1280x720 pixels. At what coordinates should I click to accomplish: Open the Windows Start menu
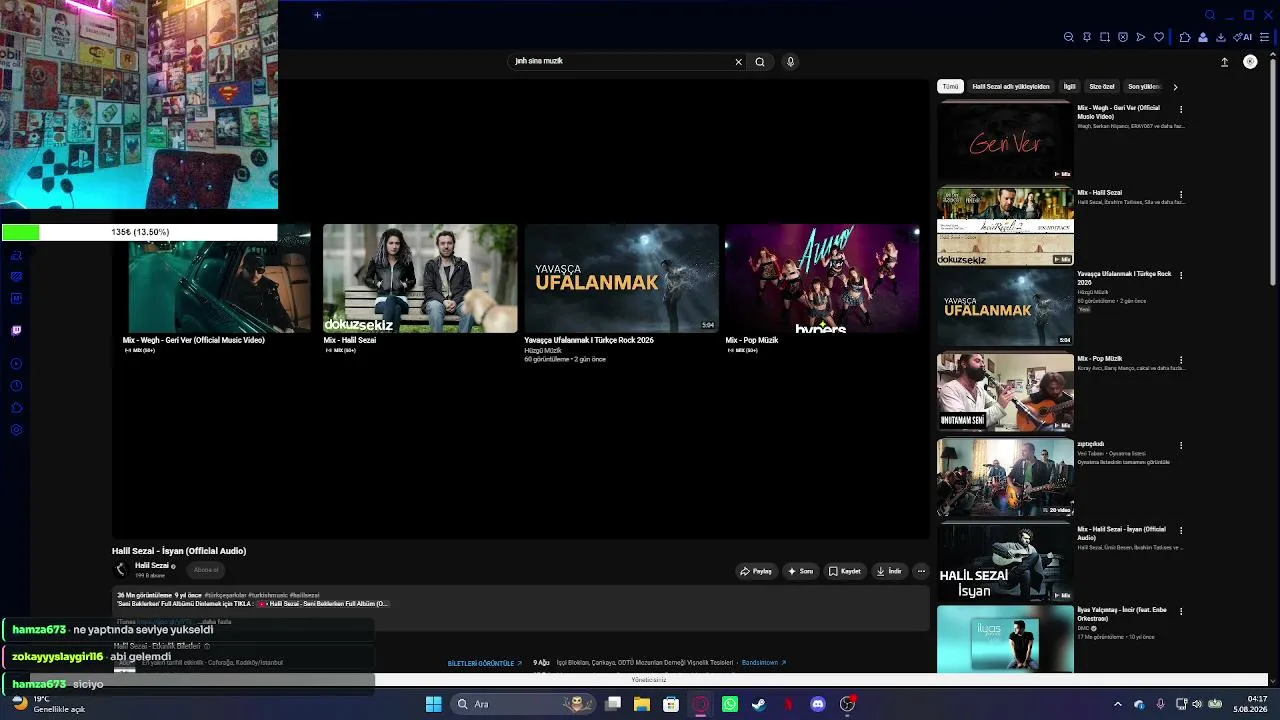[x=433, y=704]
